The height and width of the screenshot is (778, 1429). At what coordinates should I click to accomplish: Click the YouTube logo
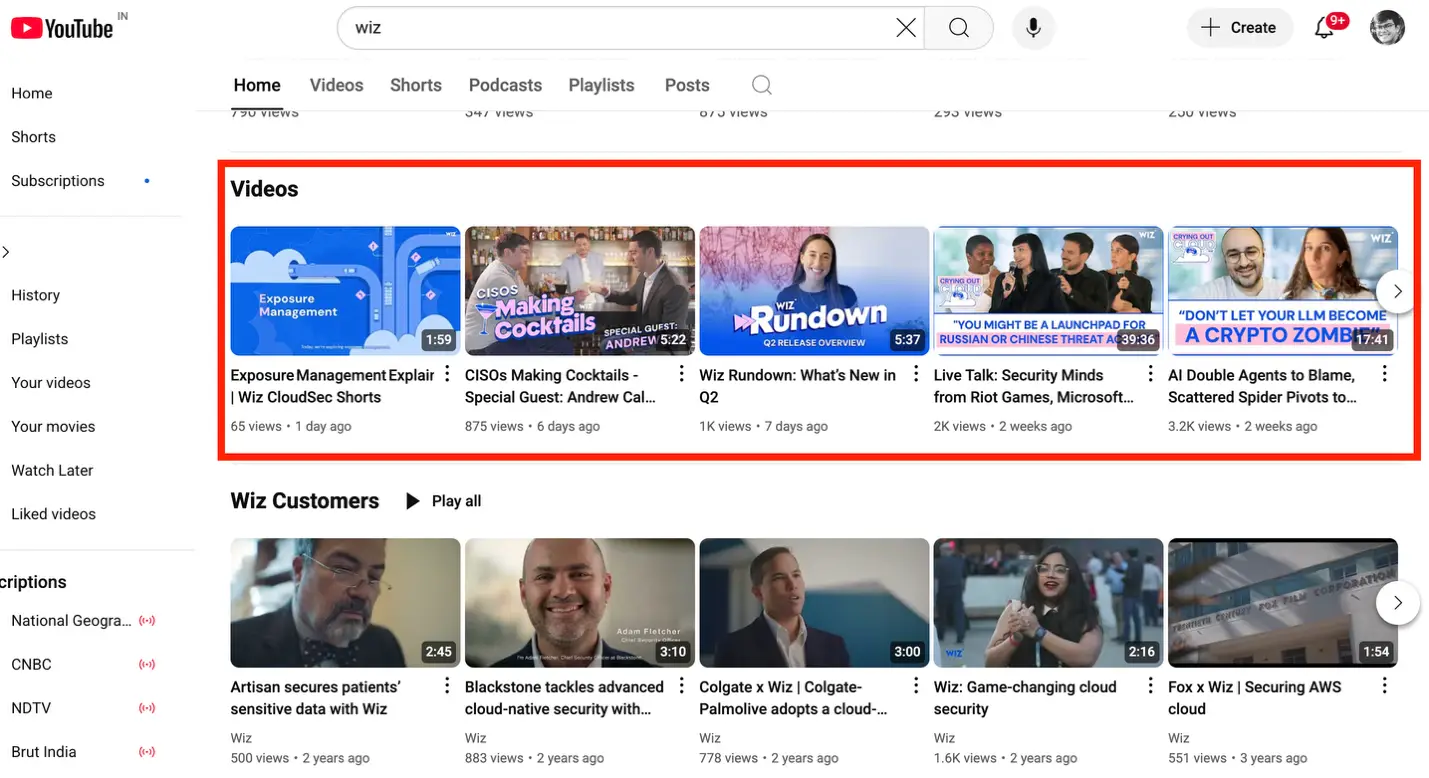tap(62, 28)
